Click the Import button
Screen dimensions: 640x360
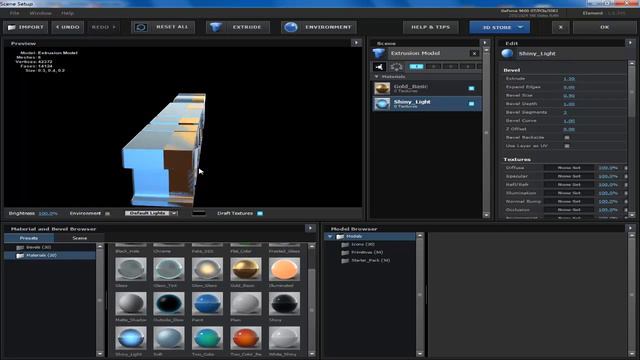tap(26, 27)
